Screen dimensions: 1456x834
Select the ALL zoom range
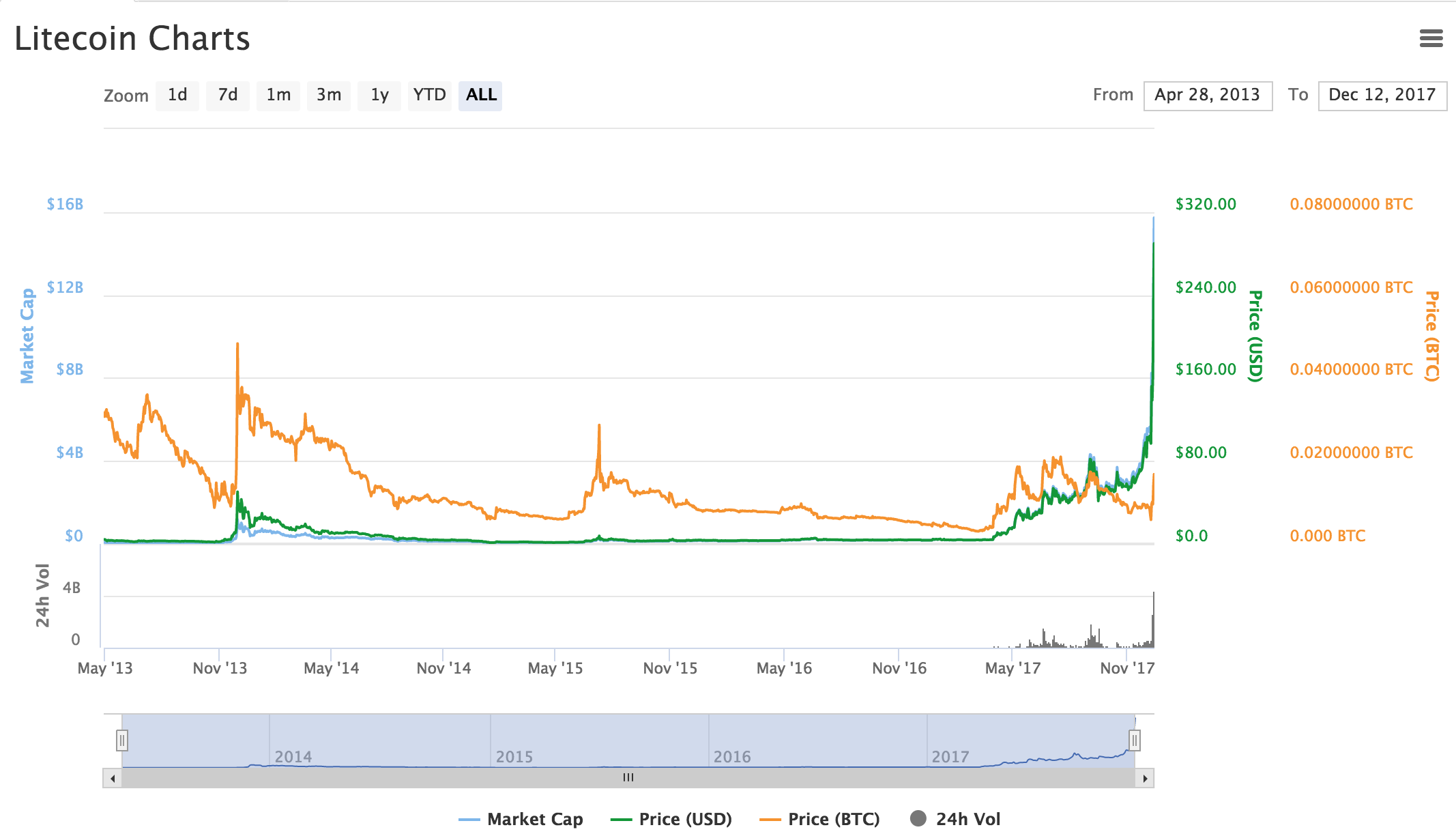click(x=480, y=96)
